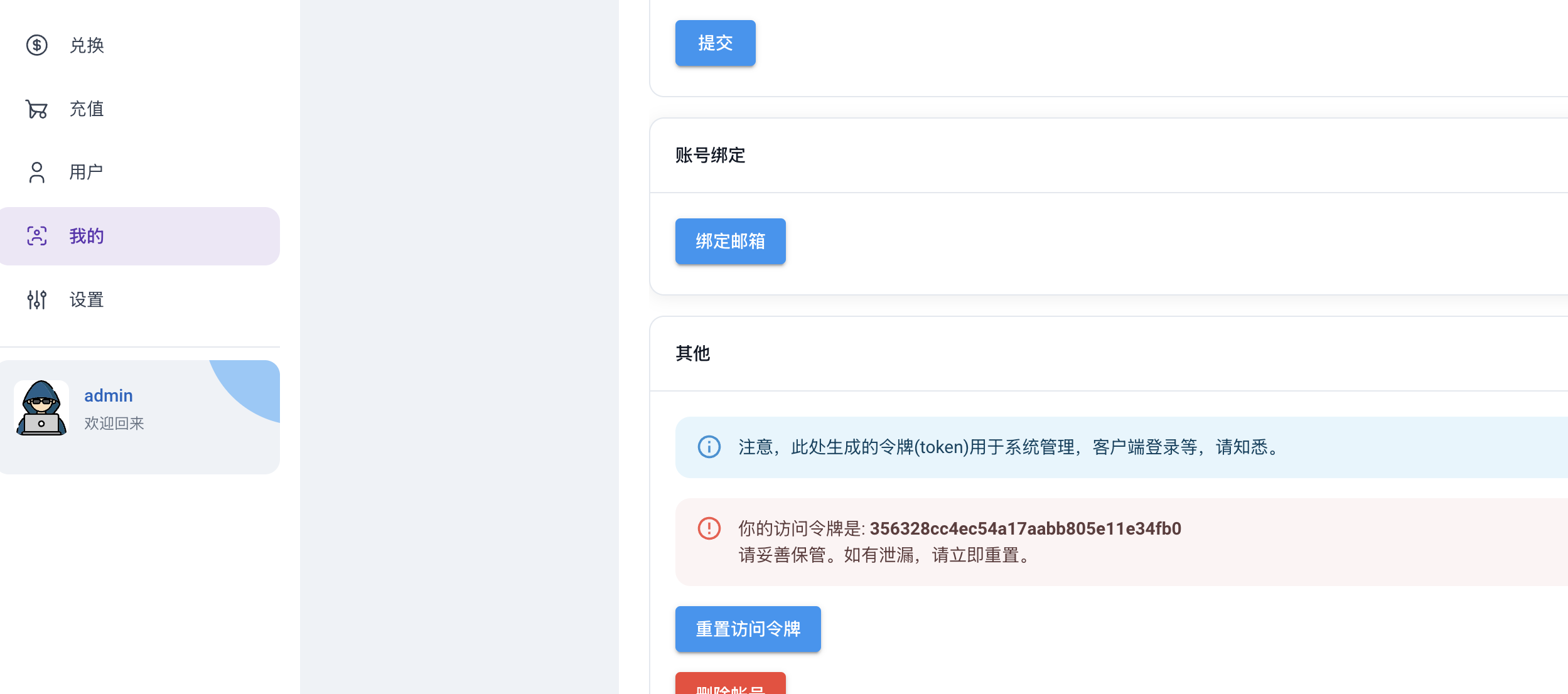Click the sliders icon for 设置
The width and height of the screenshot is (1568, 694).
[x=37, y=300]
